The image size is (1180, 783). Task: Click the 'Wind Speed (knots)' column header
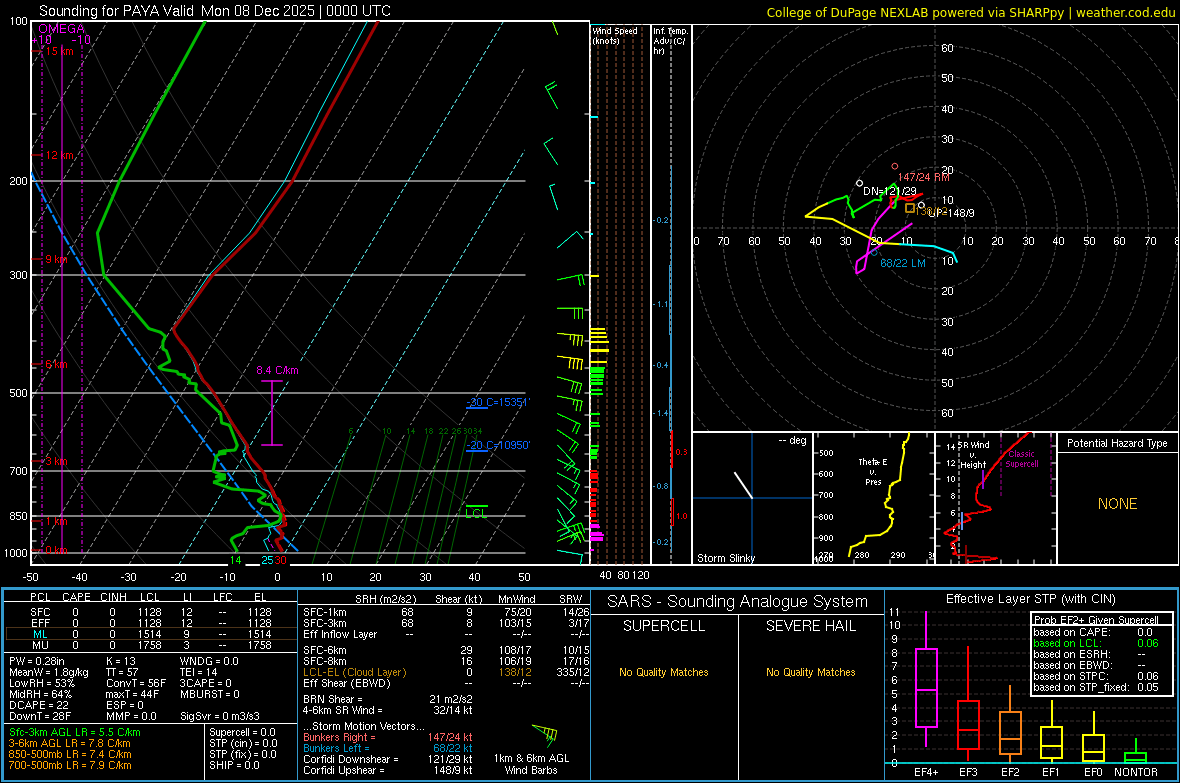[x=615, y=35]
